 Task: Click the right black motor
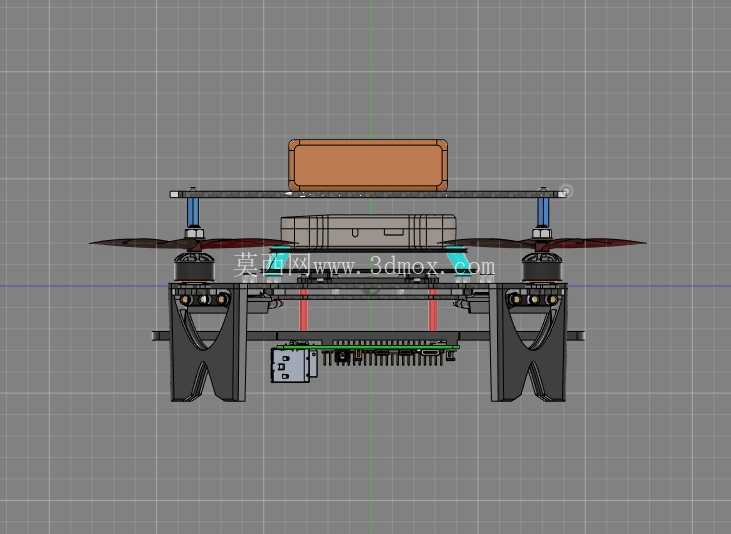tap(542, 267)
